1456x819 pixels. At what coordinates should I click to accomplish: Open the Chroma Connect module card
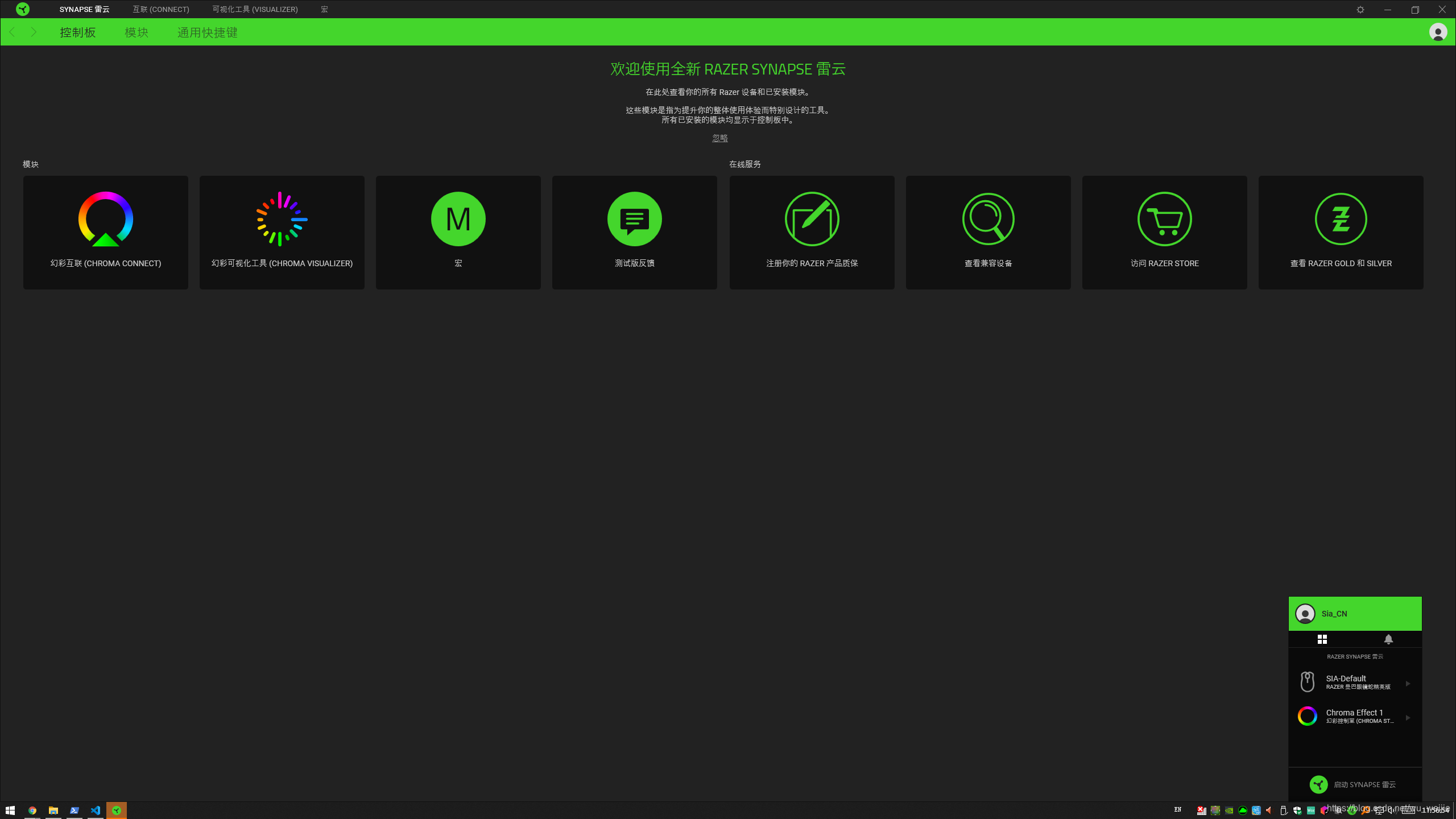coord(106,232)
